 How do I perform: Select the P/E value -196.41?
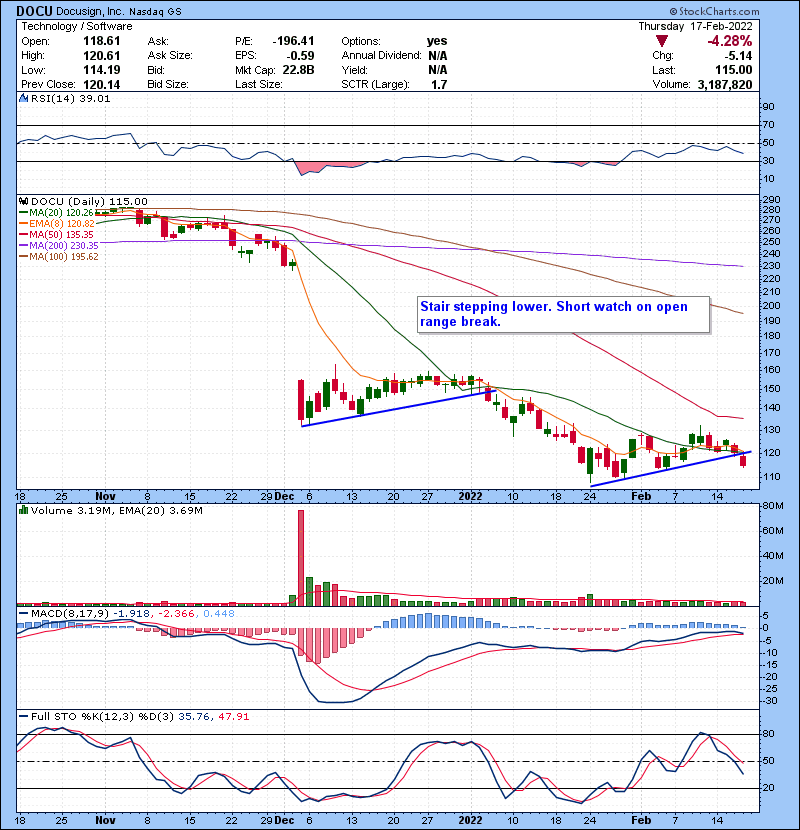coord(293,41)
